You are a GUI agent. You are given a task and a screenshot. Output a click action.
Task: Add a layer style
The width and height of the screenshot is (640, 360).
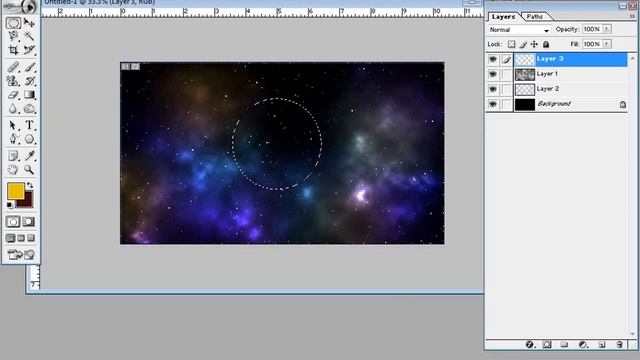coord(530,345)
